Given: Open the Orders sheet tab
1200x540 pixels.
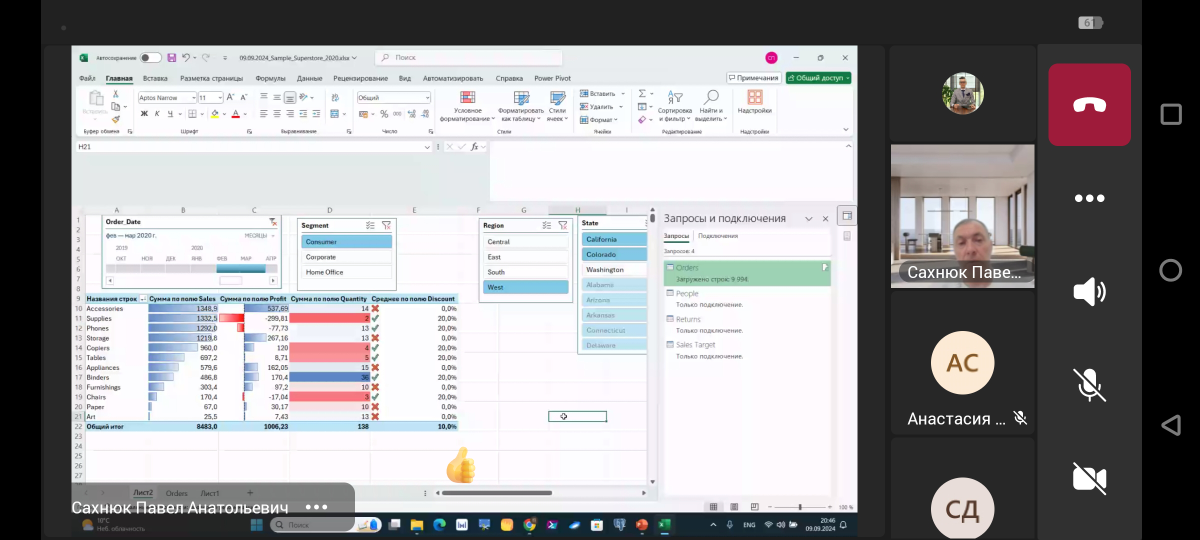Looking at the screenshot, I should (x=177, y=493).
